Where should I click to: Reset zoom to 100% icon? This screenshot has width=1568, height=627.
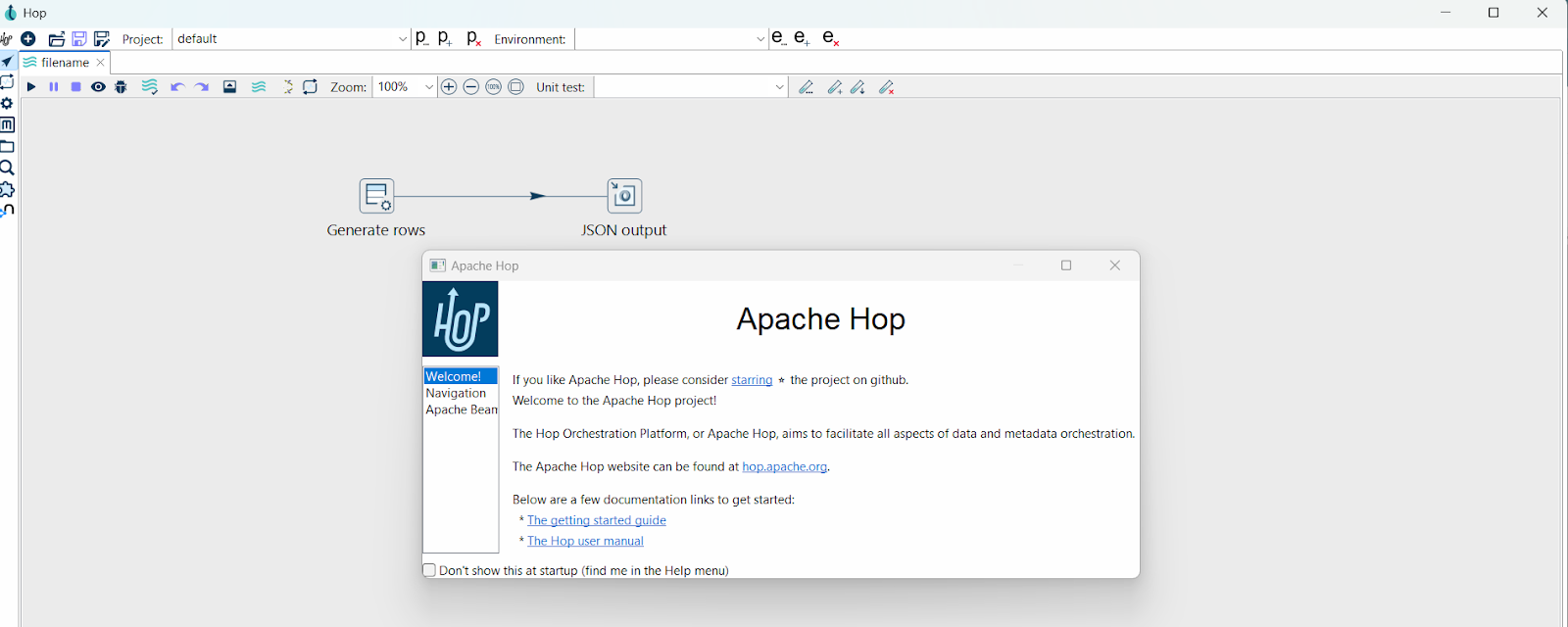click(494, 87)
